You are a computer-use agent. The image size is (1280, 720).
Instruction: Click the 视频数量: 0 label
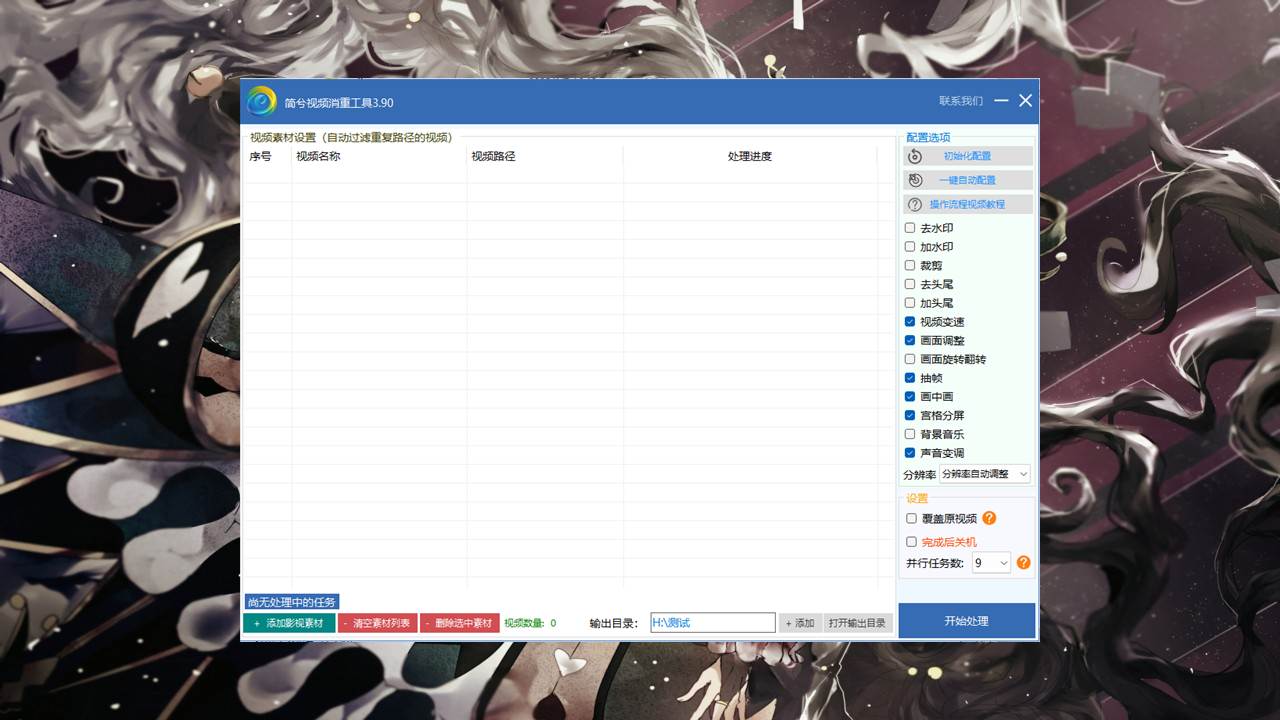click(x=530, y=623)
